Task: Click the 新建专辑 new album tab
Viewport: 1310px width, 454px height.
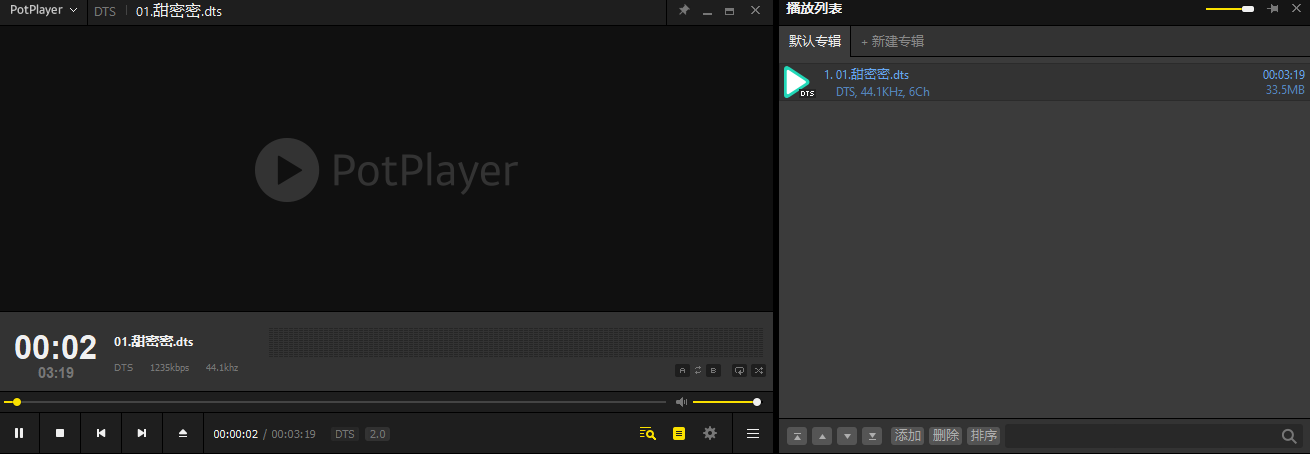Action: 893,41
